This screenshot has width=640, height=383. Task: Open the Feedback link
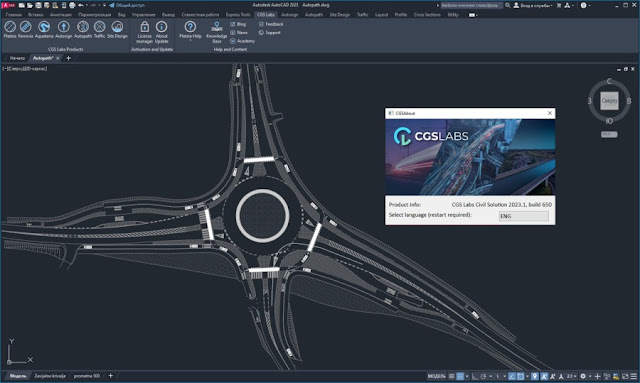pyautogui.click(x=271, y=24)
